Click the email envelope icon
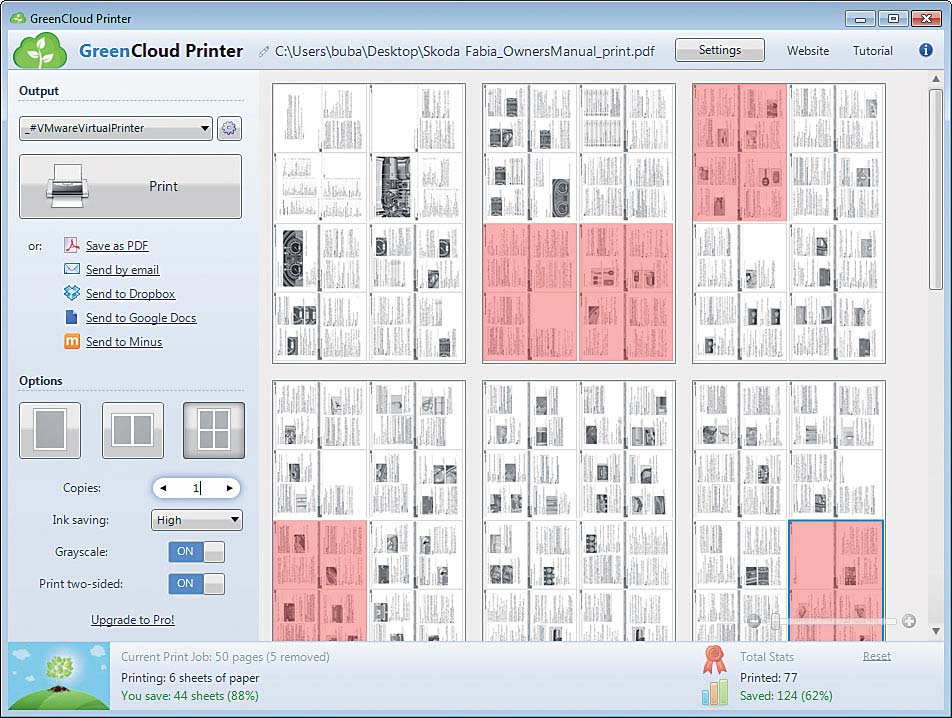Viewport: 952px width, 718px height. (72, 269)
